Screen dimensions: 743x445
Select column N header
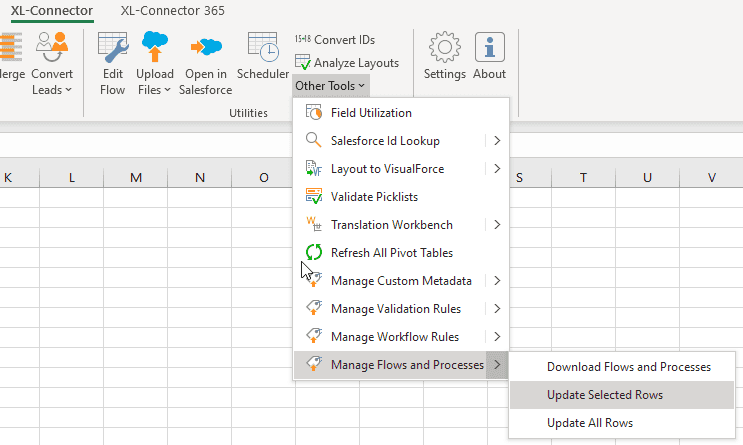[x=199, y=178]
